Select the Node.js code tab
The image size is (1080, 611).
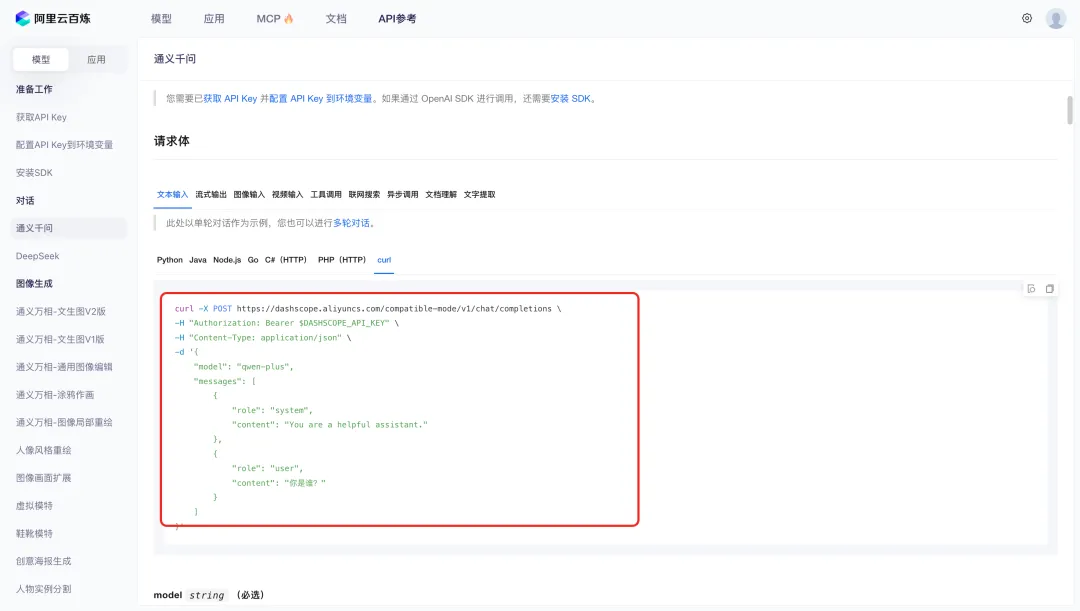click(x=227, y=260)
